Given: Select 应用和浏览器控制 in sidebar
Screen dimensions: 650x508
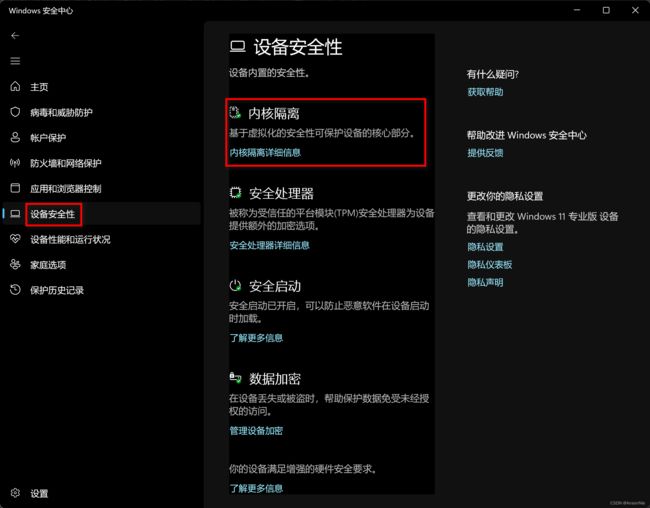Looking at the screenshot, I should tap(65, 189).
